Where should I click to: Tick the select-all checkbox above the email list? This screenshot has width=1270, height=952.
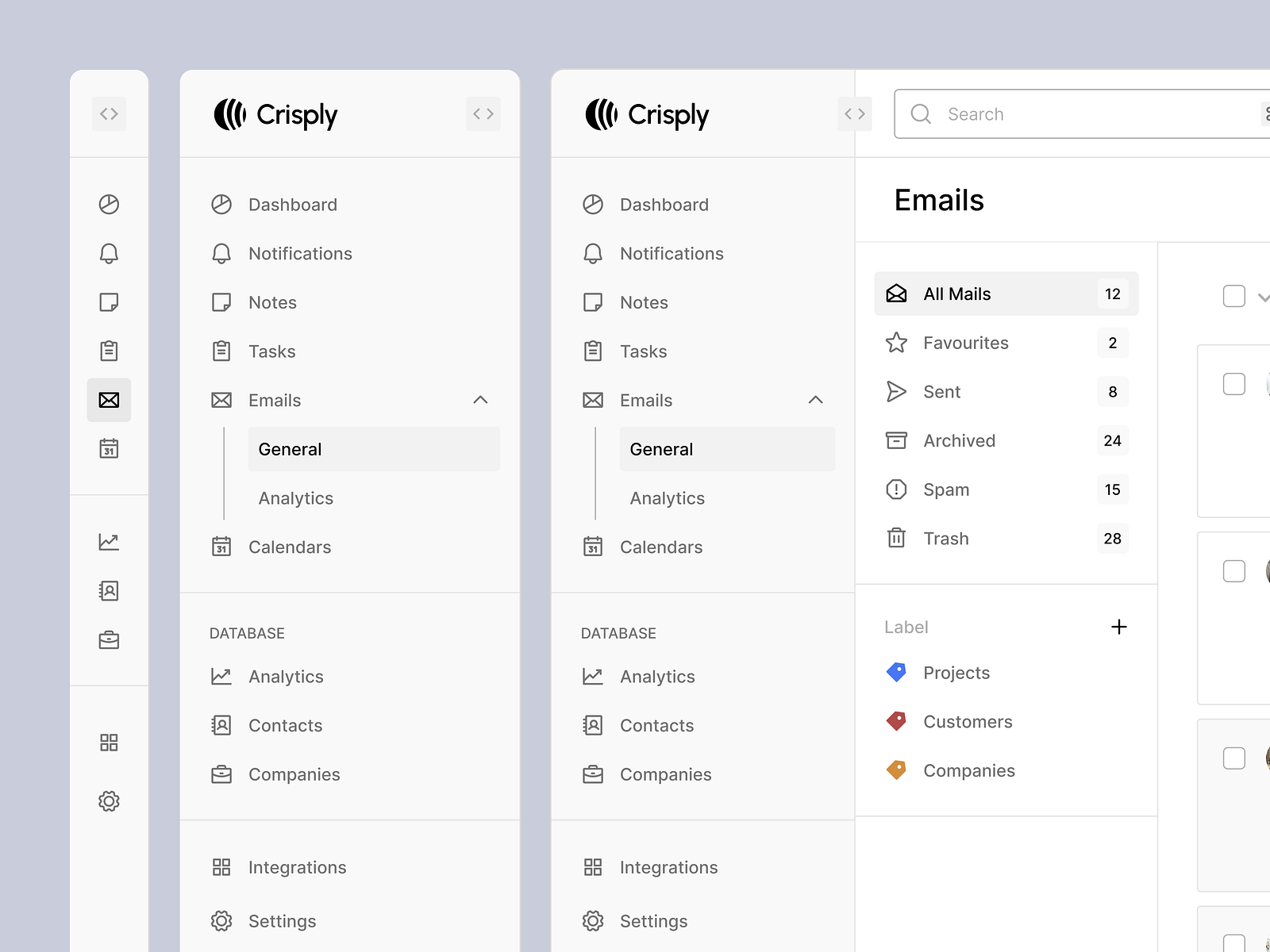(1234, 295)
